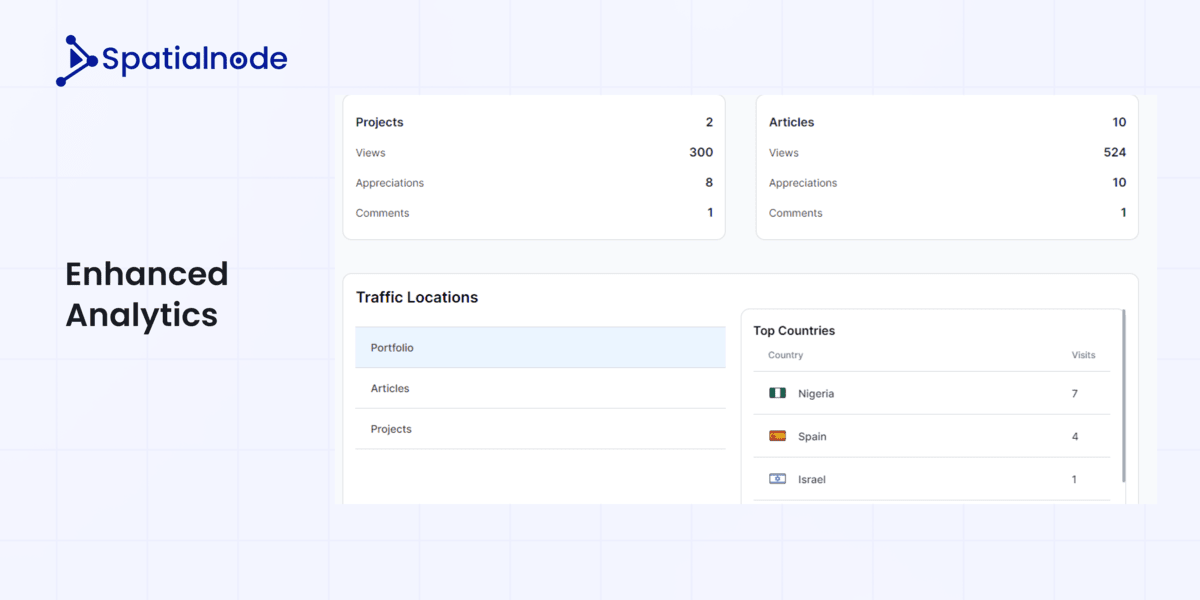Screen dimensions: 1200x600
Task: Select the Nigeria flag icon
Action: (777, 393)
